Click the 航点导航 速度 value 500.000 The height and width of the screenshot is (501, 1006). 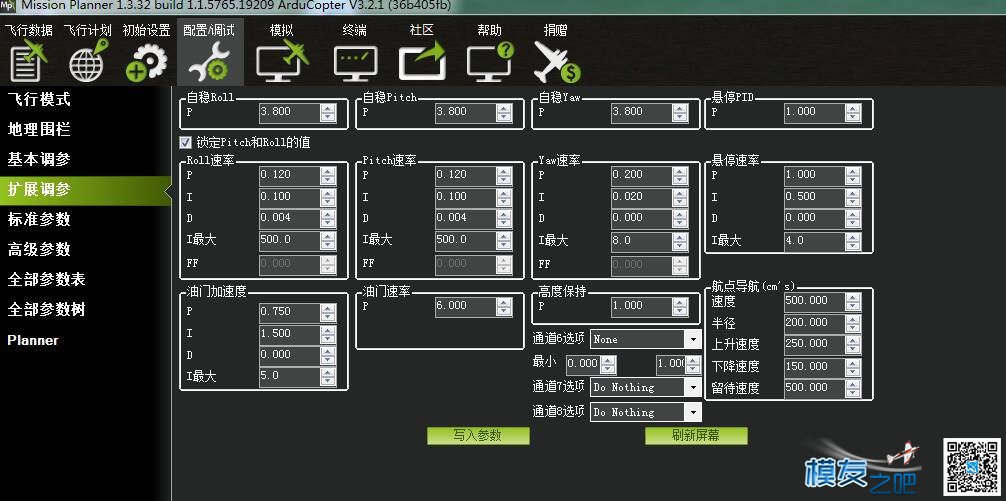click(x=814, y=301)
